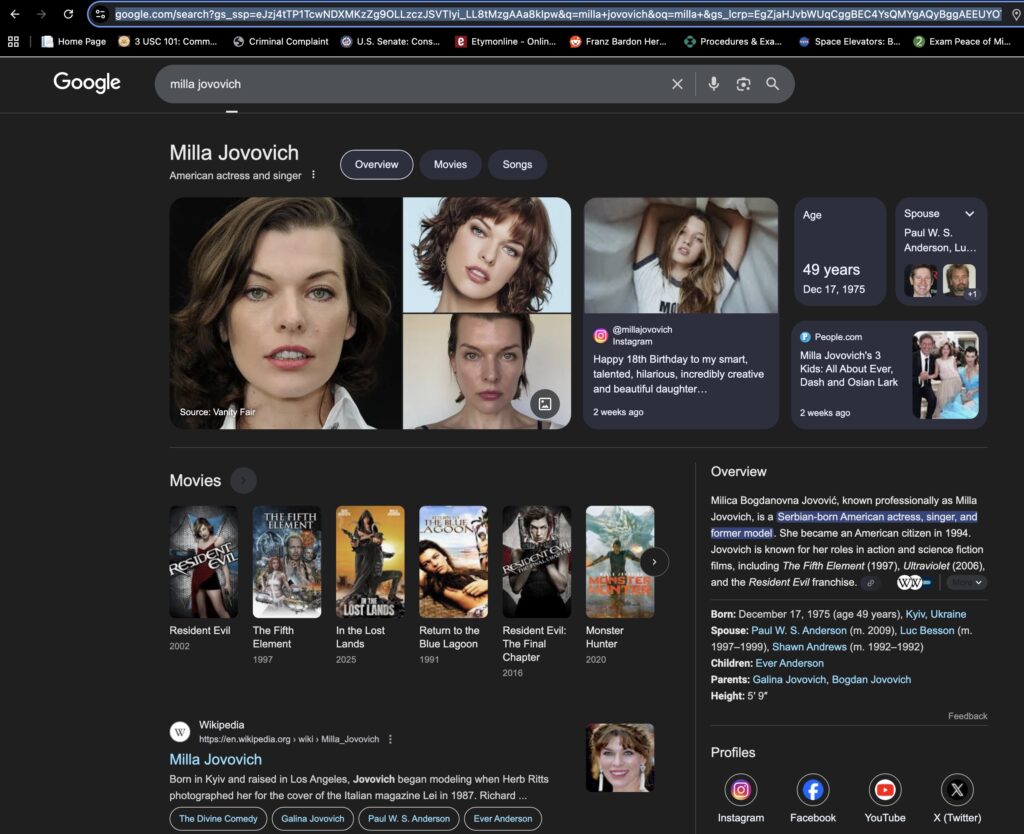Clear search text with X icon
Viewport: 1024px width, 834px height.
point(677,84)
